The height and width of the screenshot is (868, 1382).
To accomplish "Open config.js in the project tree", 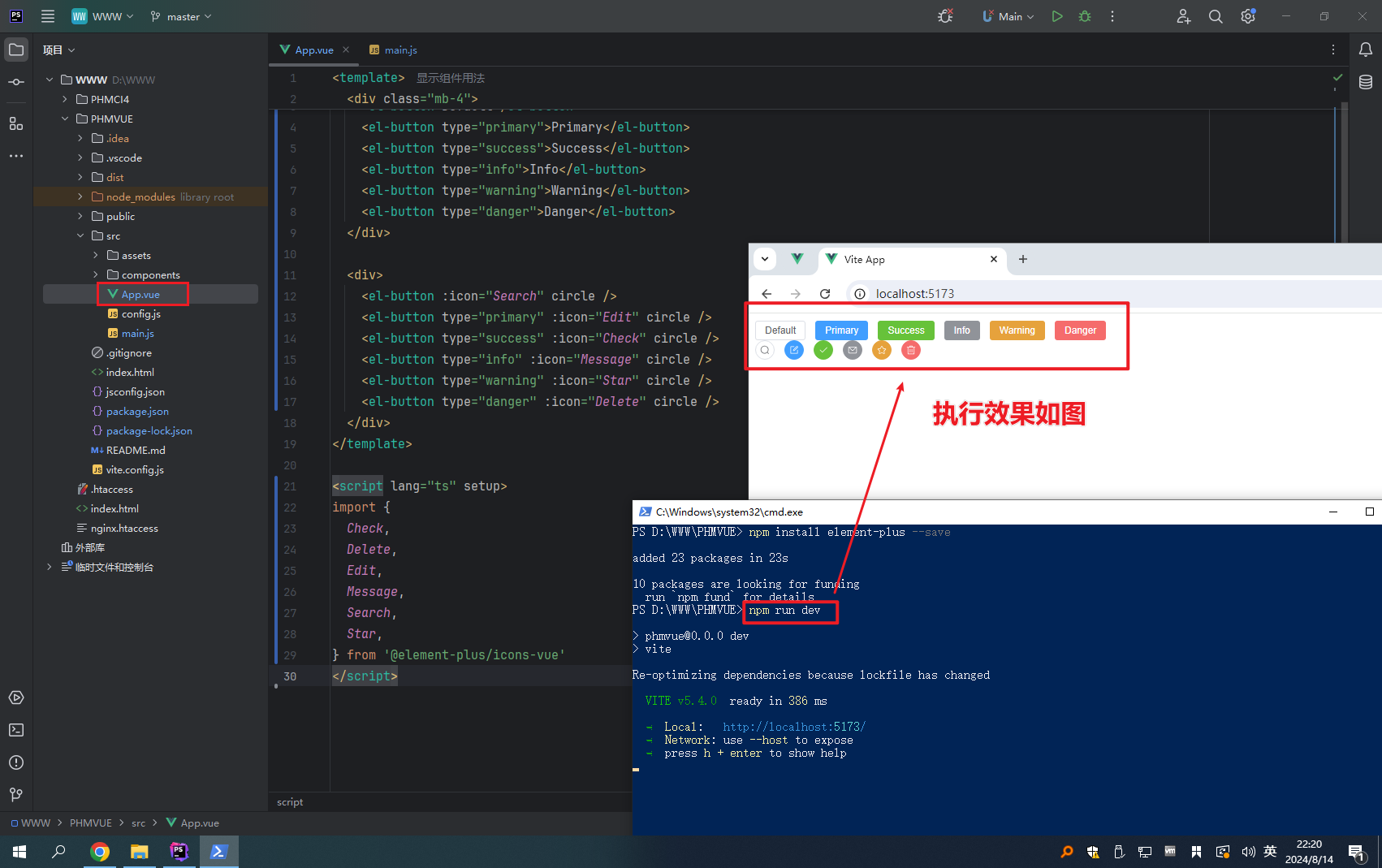I will tap(141, 313).
